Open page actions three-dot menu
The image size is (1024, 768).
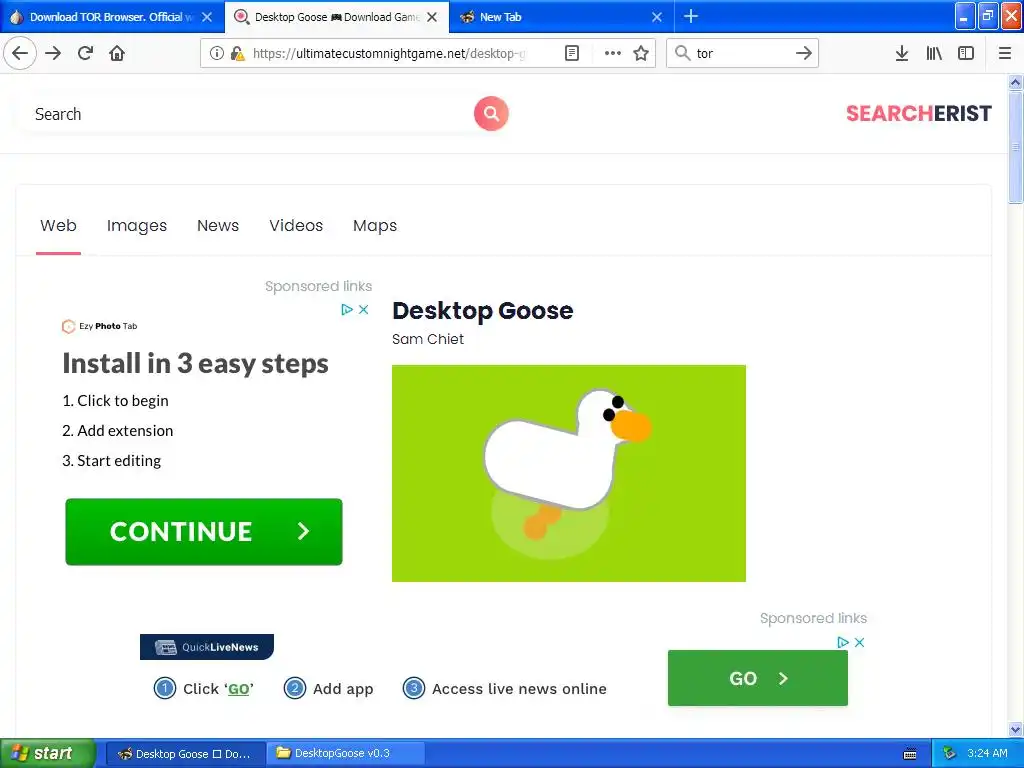click(613, 53)
